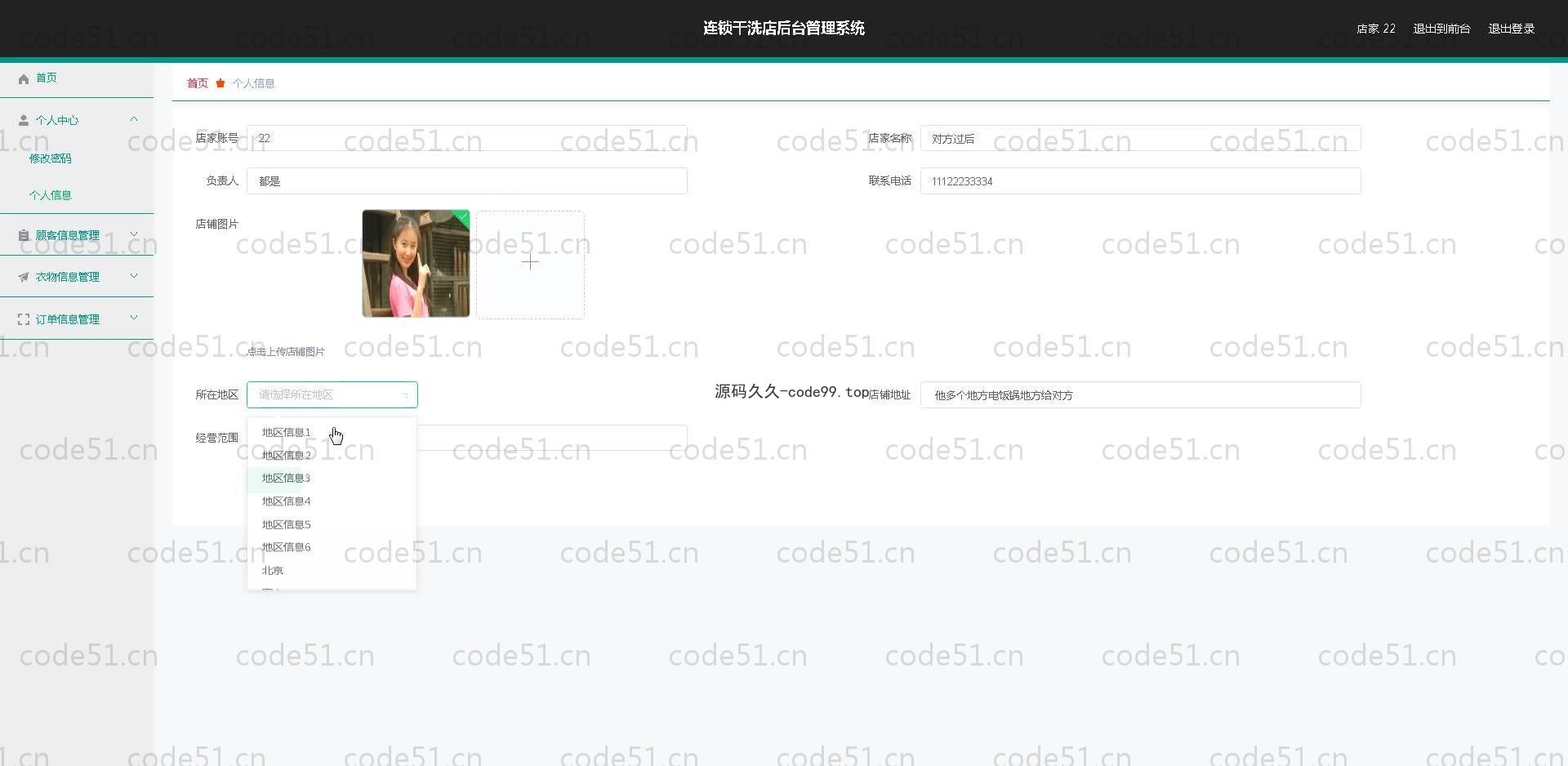The image size is (1568, 766).
Task: Click 退出登录 in the header
Action: [1511, 29]
